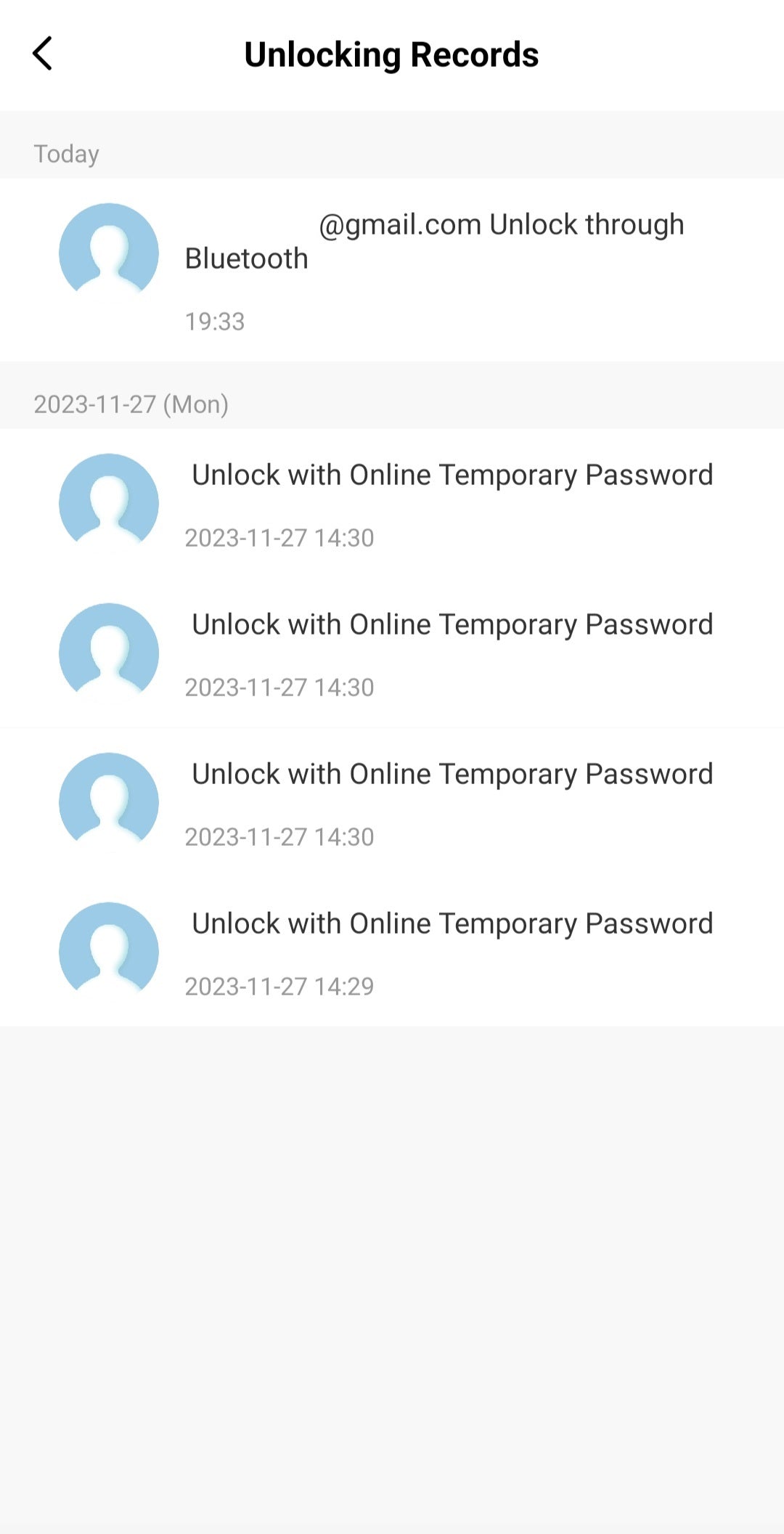Open first Unlock with Online Temporary Password entry
The image size is (784, 1534).
(452, 475)
